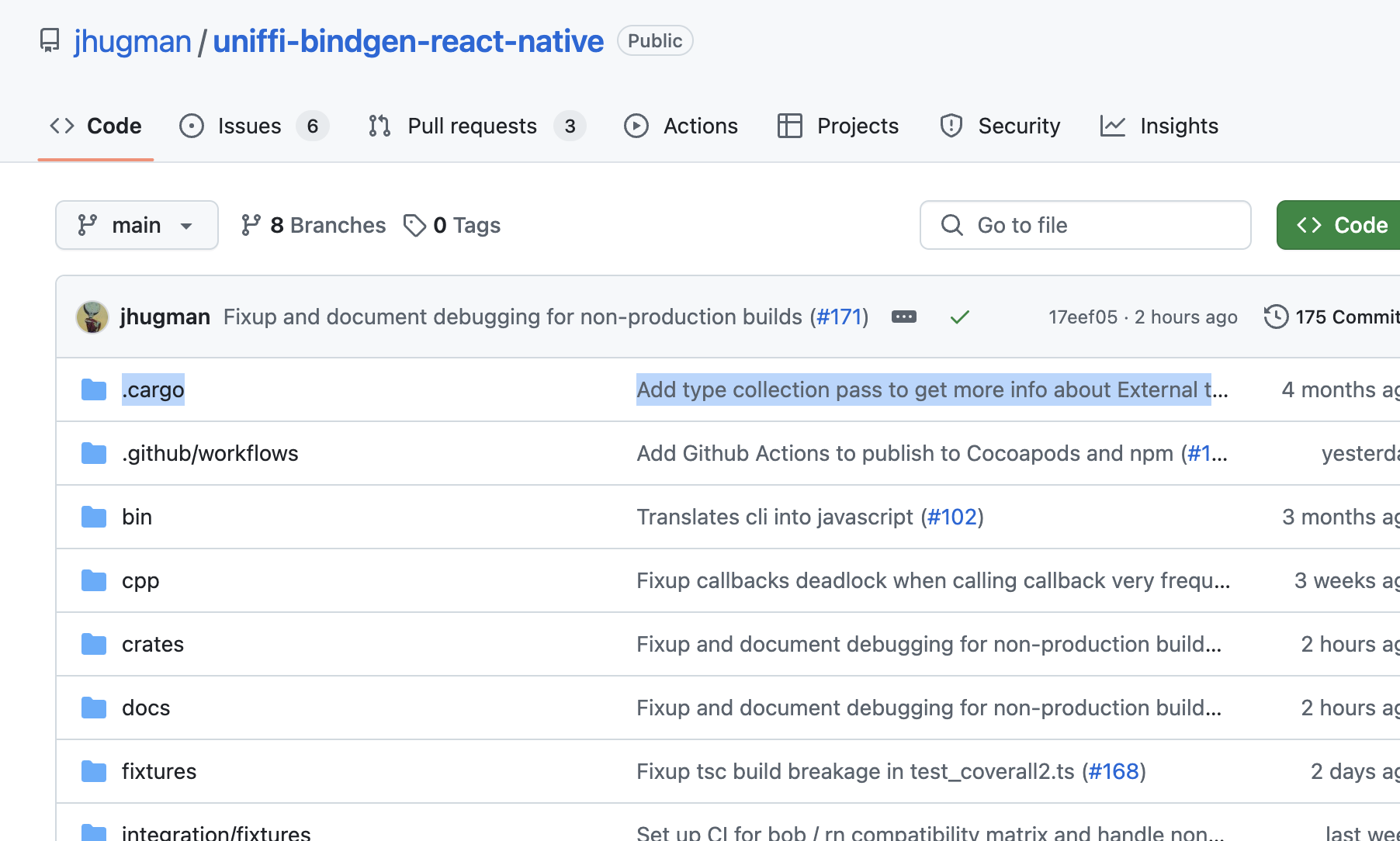Screen dimensions: 1400x841
Task: Click the Projects board icon
Action: coord(788,125)
